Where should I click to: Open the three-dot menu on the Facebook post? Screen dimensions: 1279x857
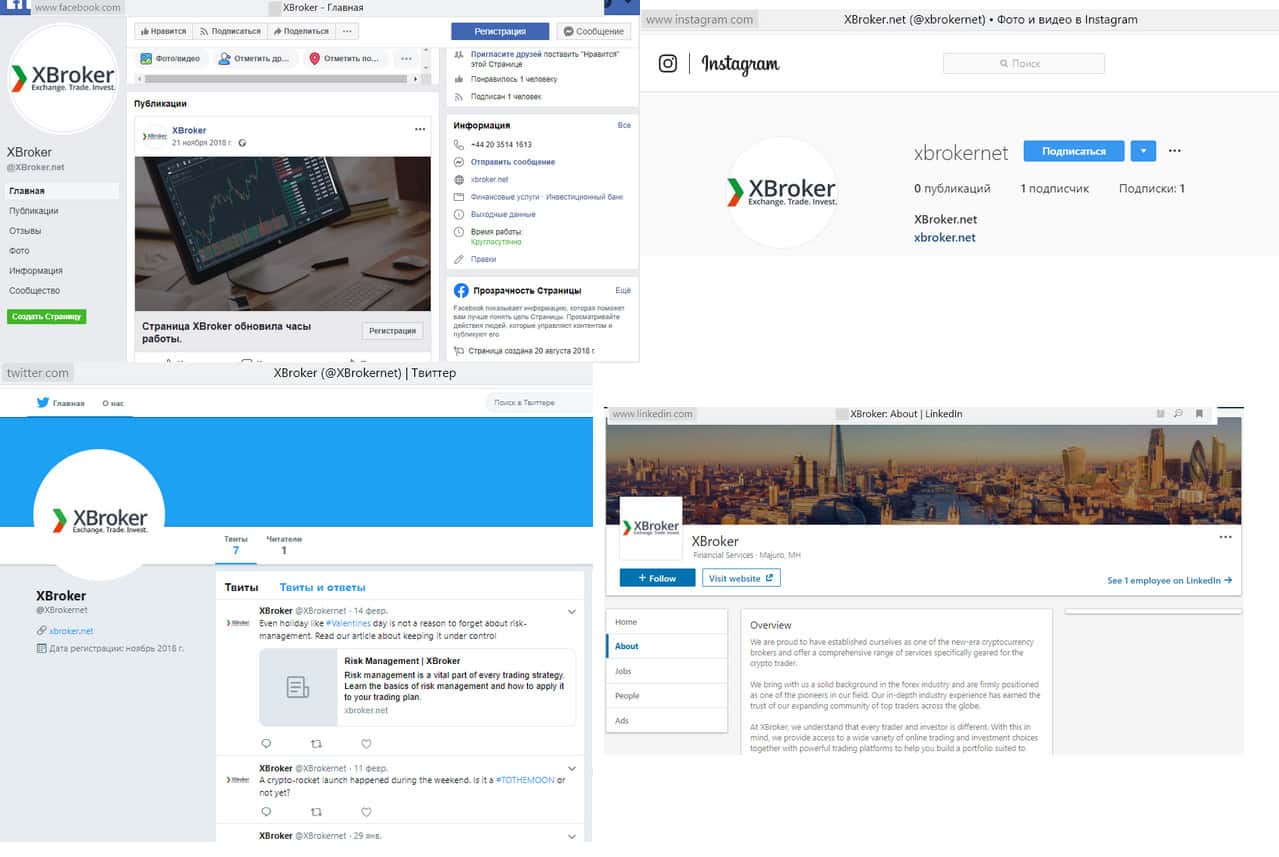point(421,130)
